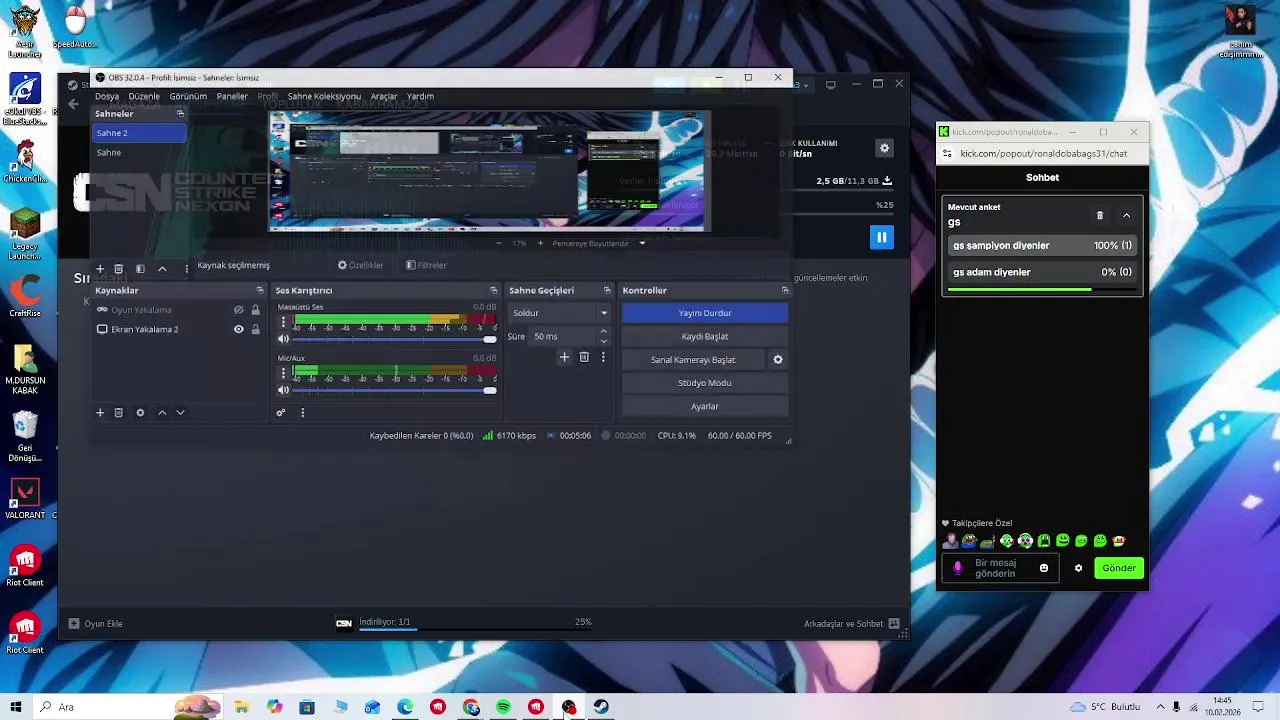Mute Masaüstü Ses audio

coord(283,339)
